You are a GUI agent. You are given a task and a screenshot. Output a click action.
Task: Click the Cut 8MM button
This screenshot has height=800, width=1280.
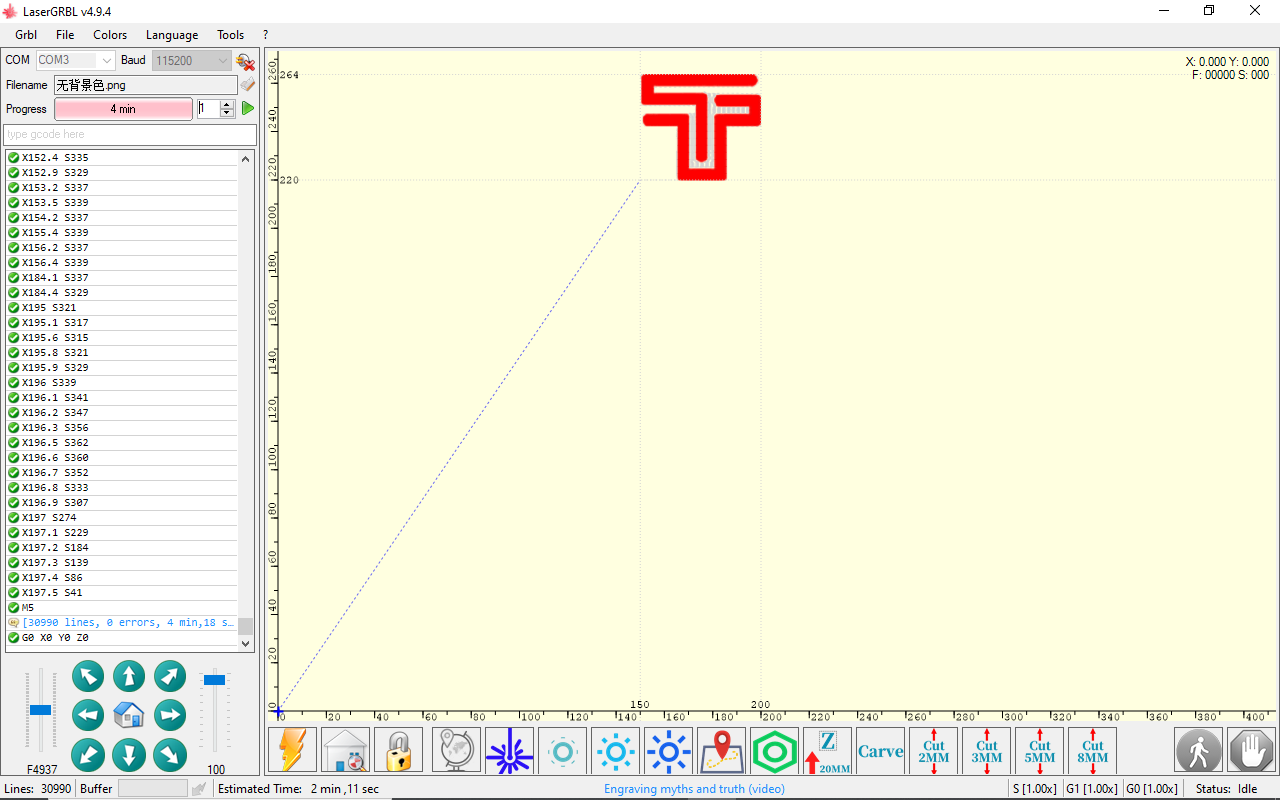(x=1092, y=750)
